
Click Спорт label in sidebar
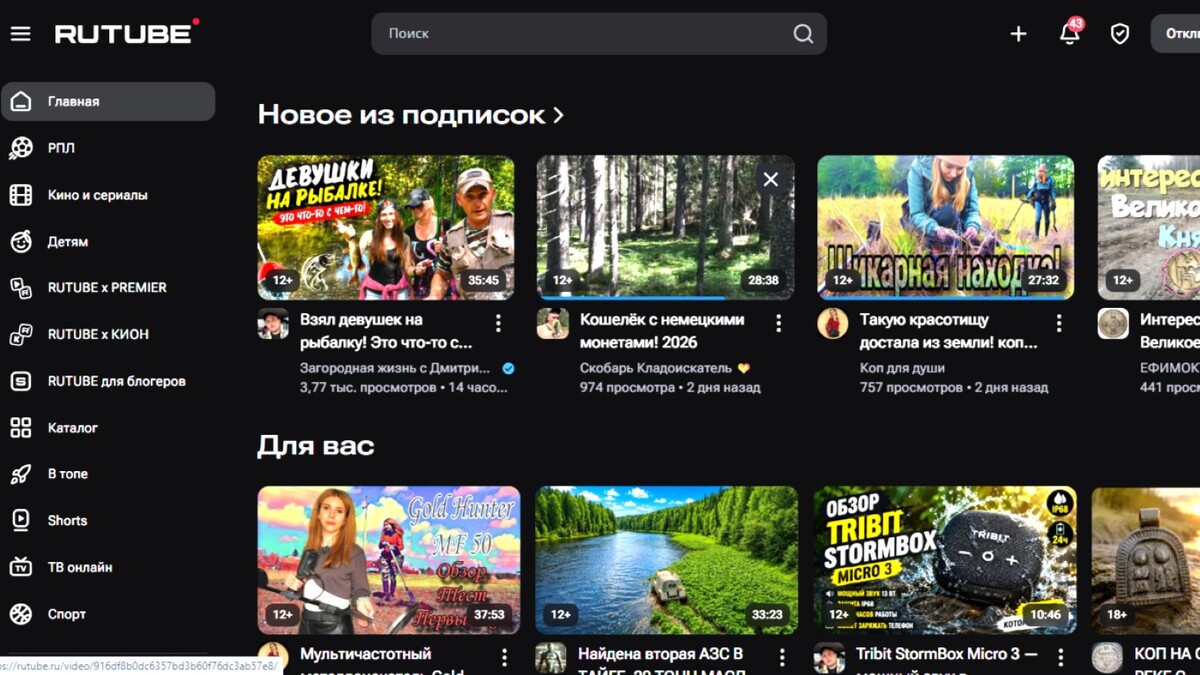click(67, 614)
